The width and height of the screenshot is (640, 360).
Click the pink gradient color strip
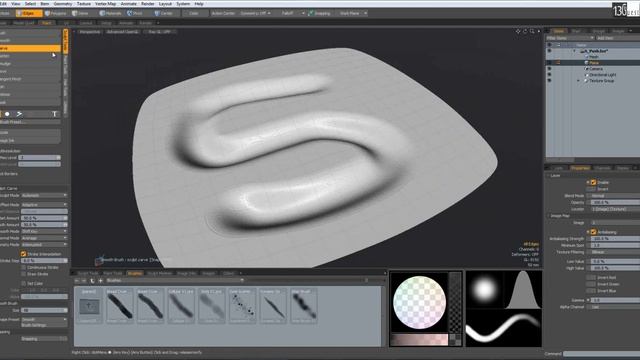[419, 340]
